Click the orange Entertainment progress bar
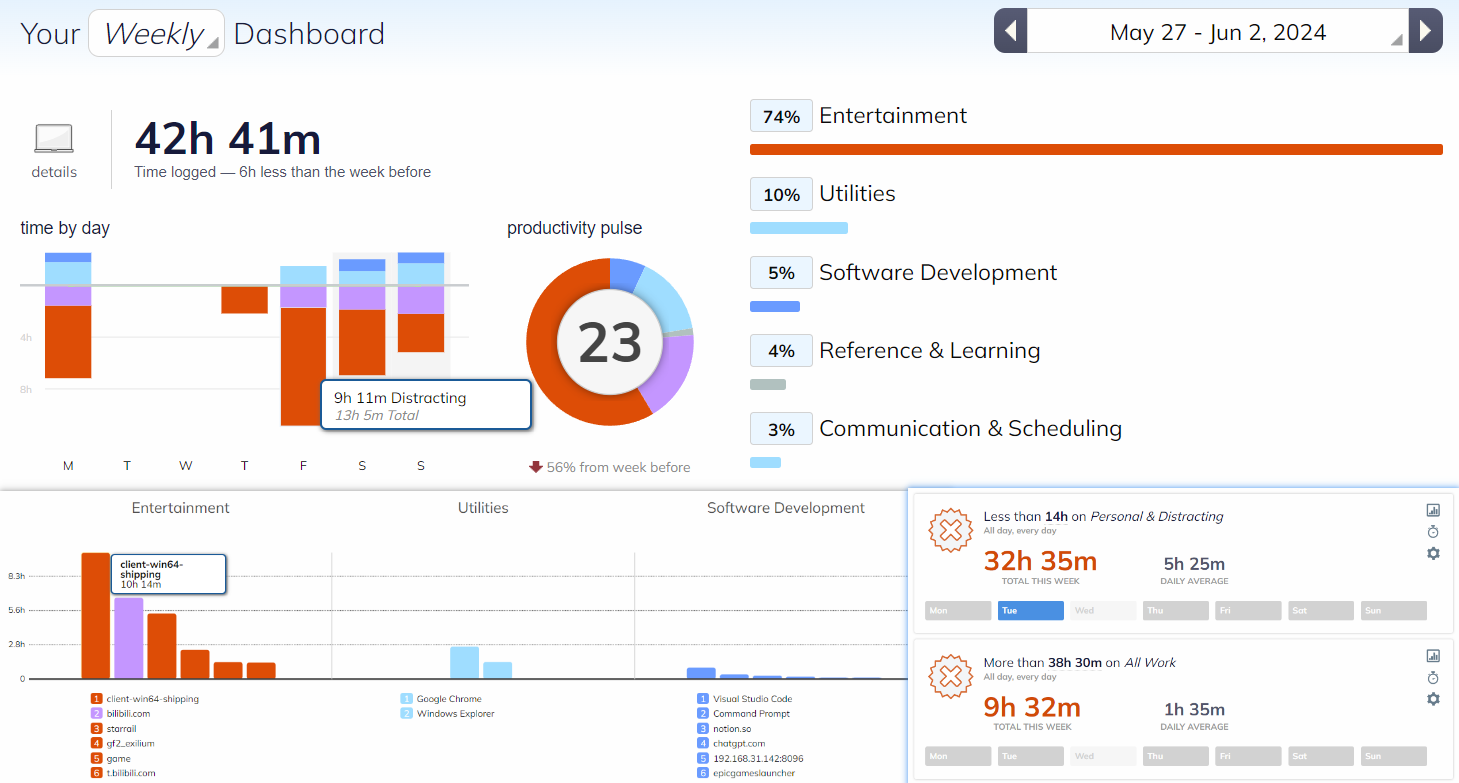The image size is (1459, 783). 1095,150
